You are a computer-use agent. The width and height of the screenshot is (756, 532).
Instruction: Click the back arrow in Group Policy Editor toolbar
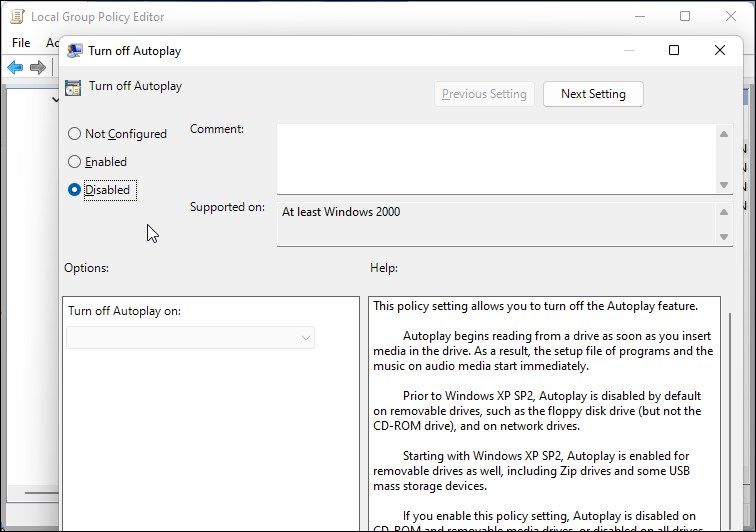point(15,67)
